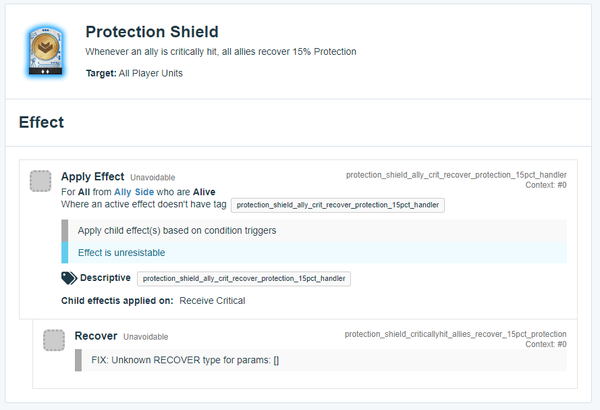Click the Protection Shield ability icon
Viewport: 600px width, 410px height.
pyautogui.click(x=46, y=51)
